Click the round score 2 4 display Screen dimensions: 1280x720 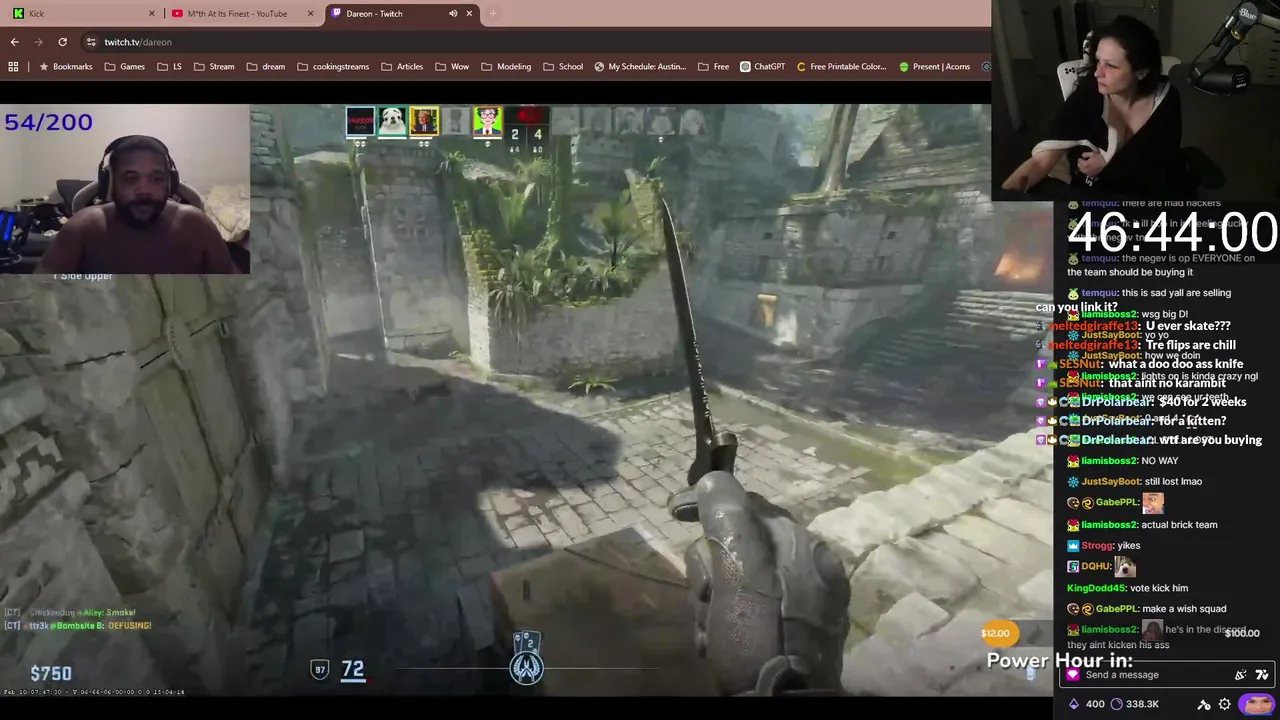pos(526,134)
